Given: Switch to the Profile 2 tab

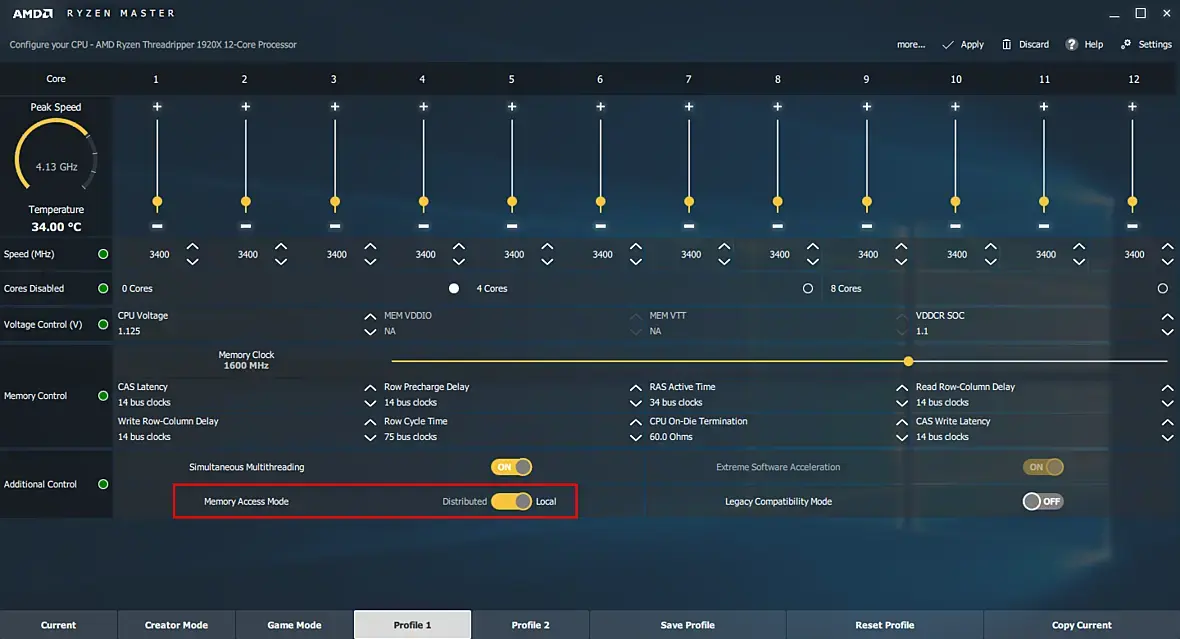Looking at the screenshot, I should pos(531,625).
